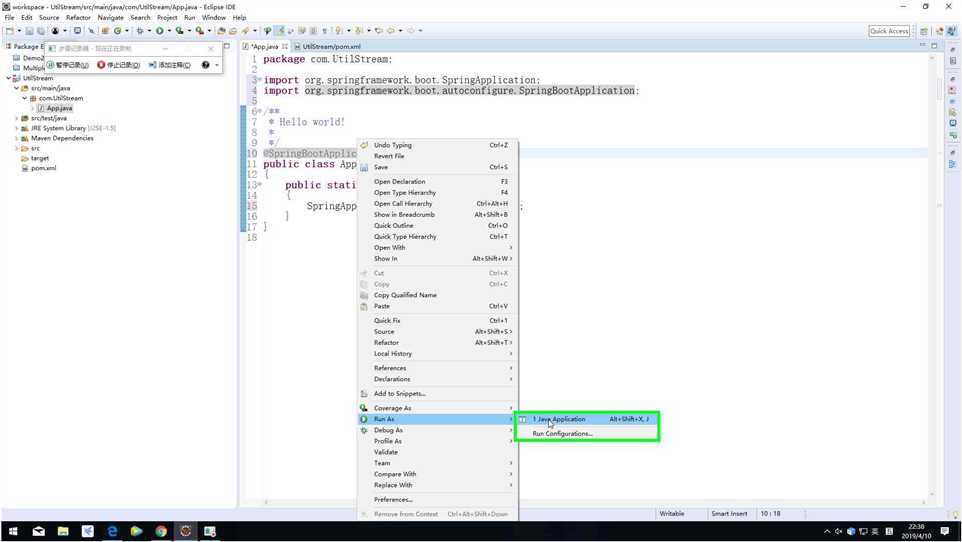
Task: Expand the Maven Dependencies node
Action: pyautogui.click(x=17, y=138)
